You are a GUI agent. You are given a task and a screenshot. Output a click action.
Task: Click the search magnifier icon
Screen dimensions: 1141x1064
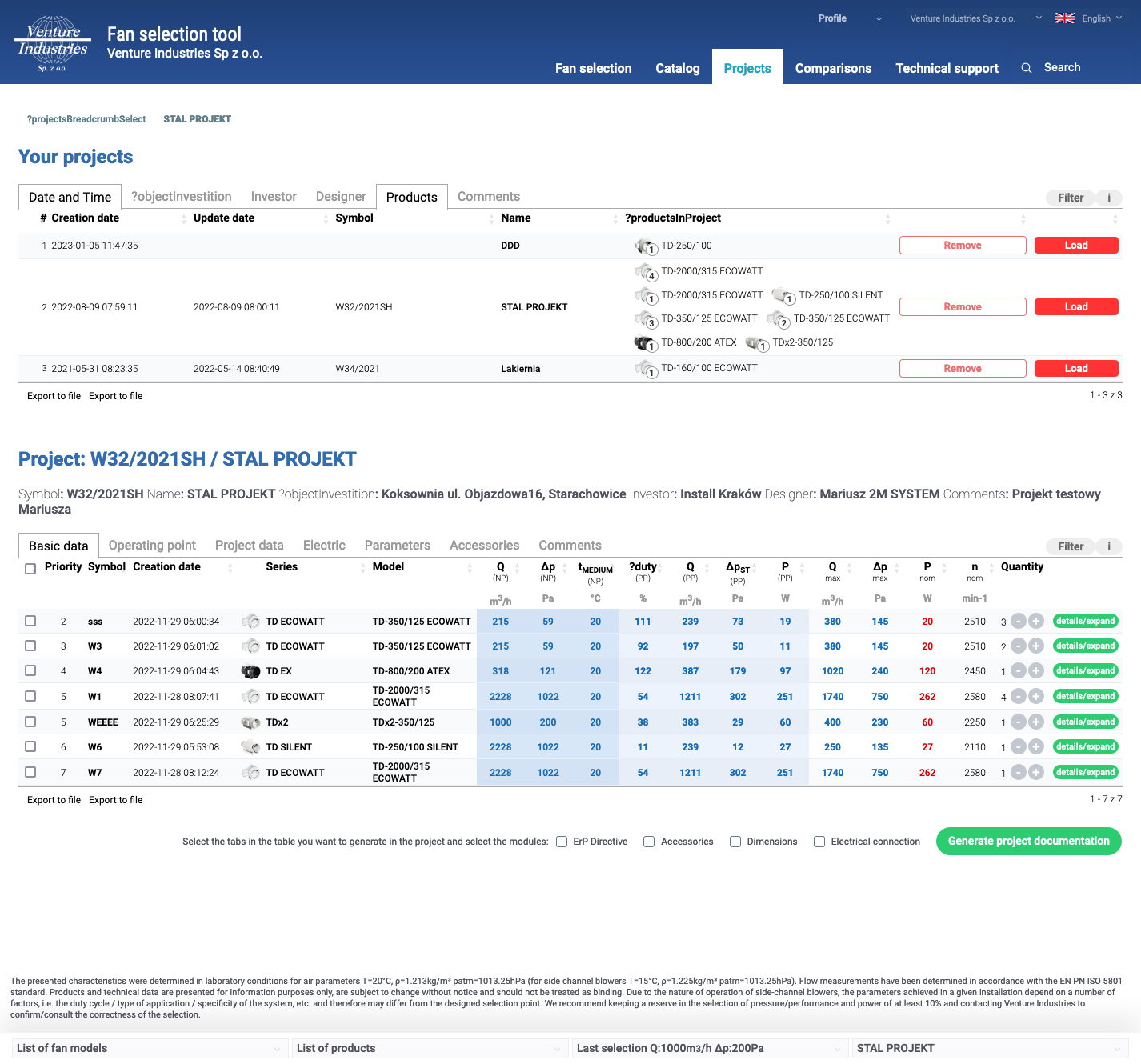tap(1027, 68)
